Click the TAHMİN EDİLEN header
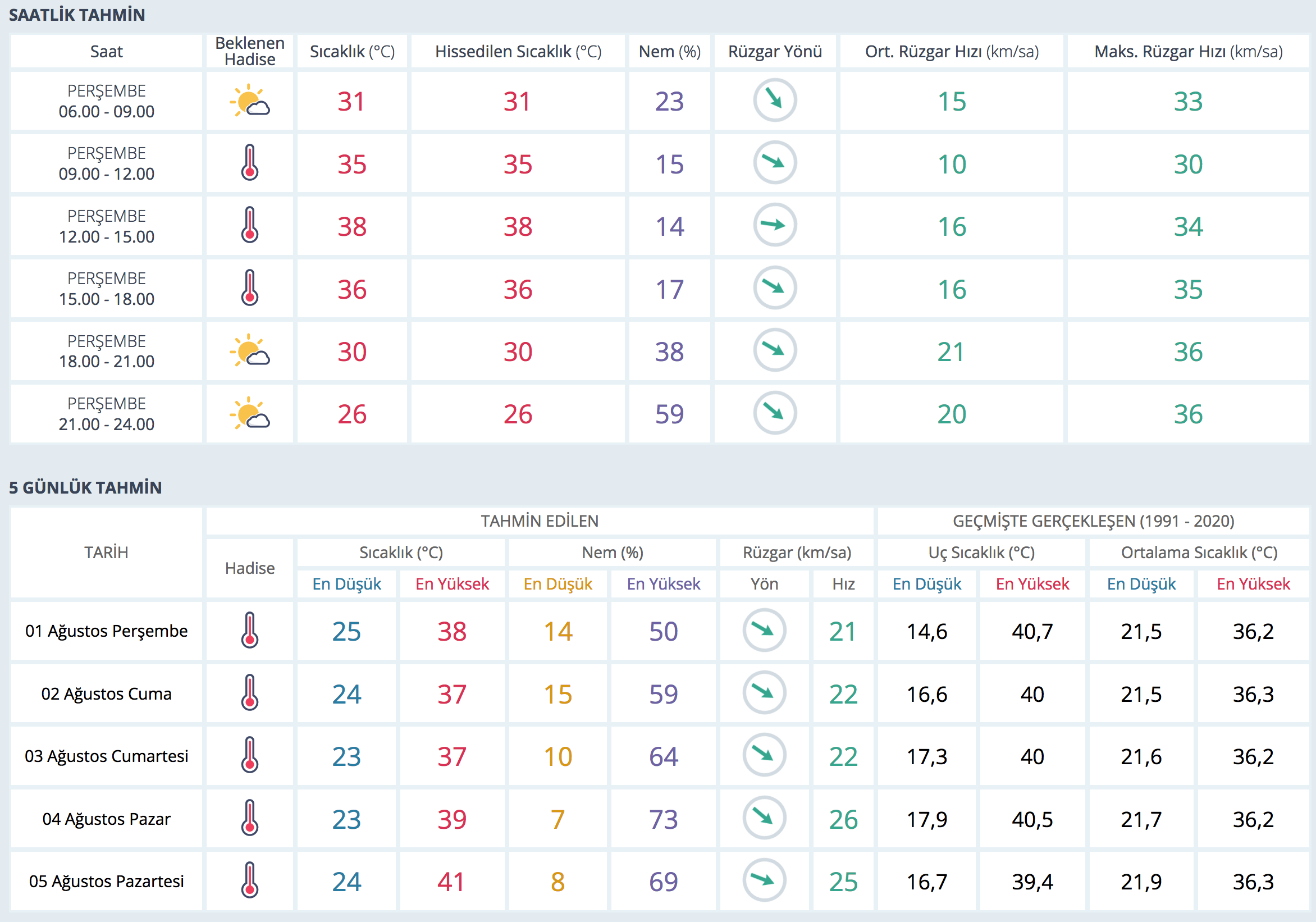This screenshot has height=922, width=1316. 539,521
